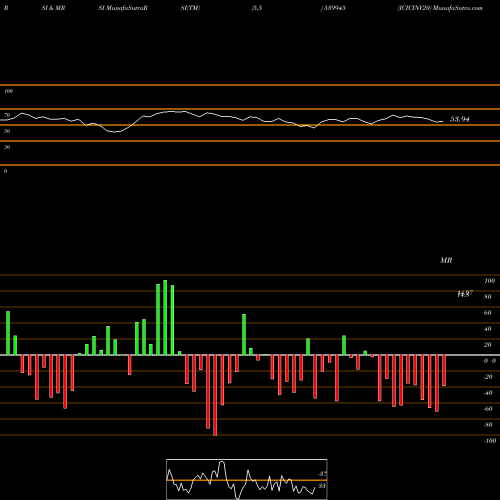Click the RSI 100 level label
This screenshot has height=500, width=500.
(x=8, y=91)
